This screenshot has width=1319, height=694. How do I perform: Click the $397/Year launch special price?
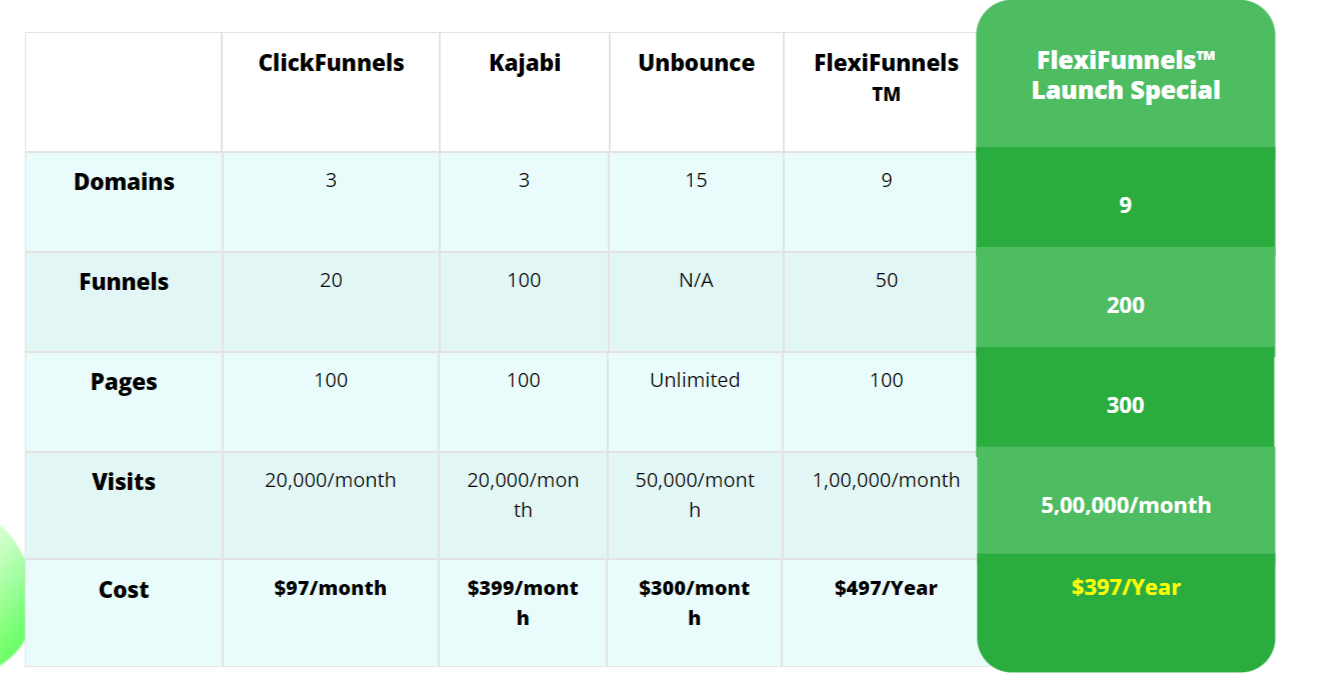[1126, 587]
